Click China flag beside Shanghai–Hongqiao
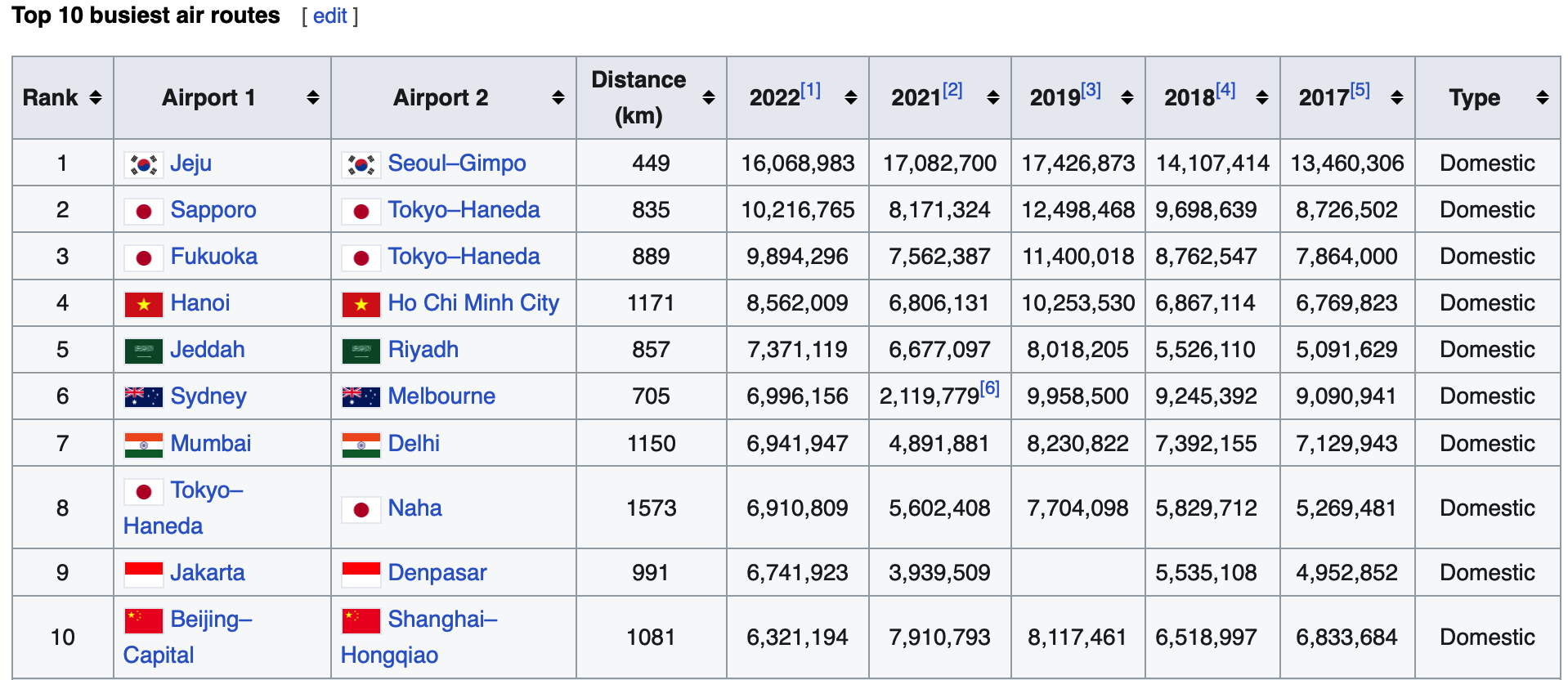 (361, 620)
